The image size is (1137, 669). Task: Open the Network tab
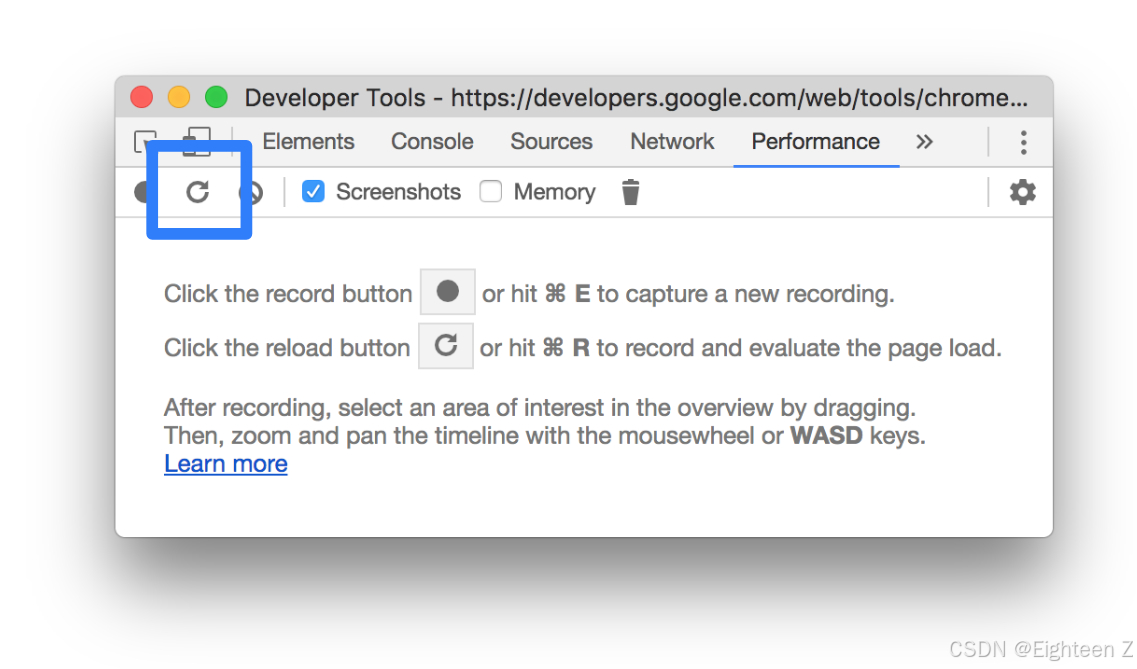point(672,141)
